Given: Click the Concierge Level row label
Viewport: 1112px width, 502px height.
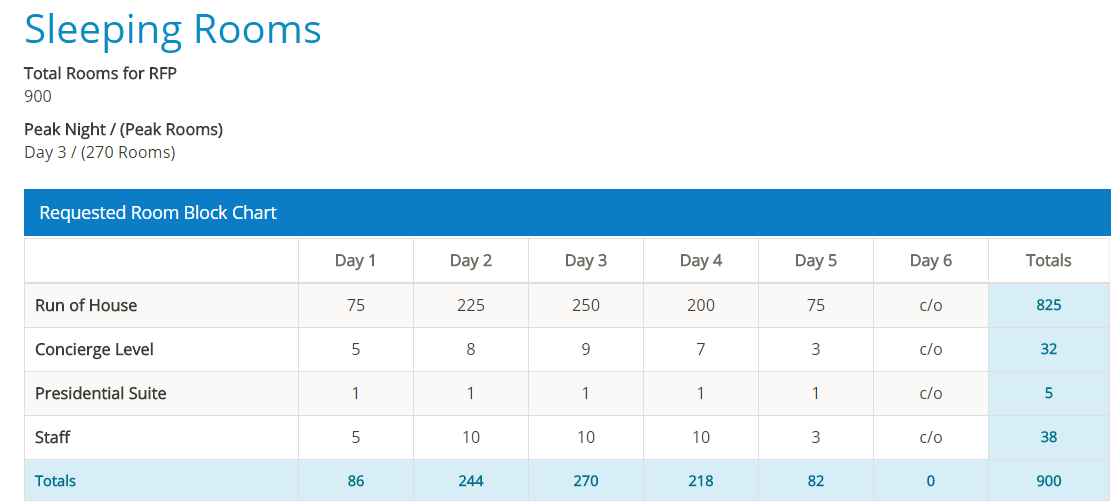Looking at the screenshot, I should click(94, 349).
